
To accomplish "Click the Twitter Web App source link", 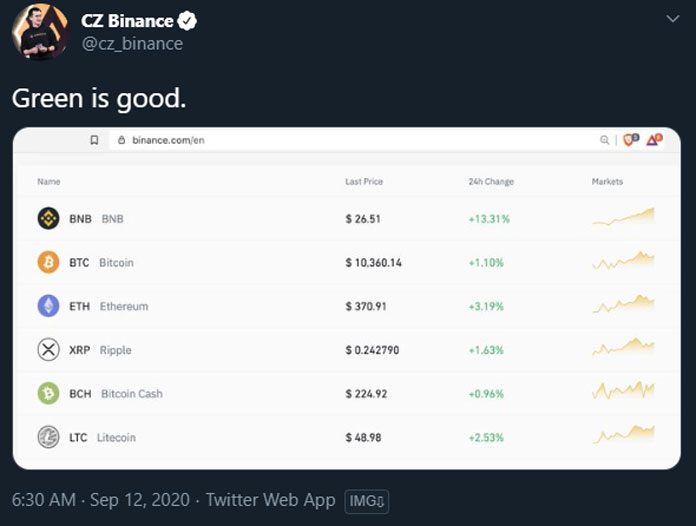I will click(270, 500).
